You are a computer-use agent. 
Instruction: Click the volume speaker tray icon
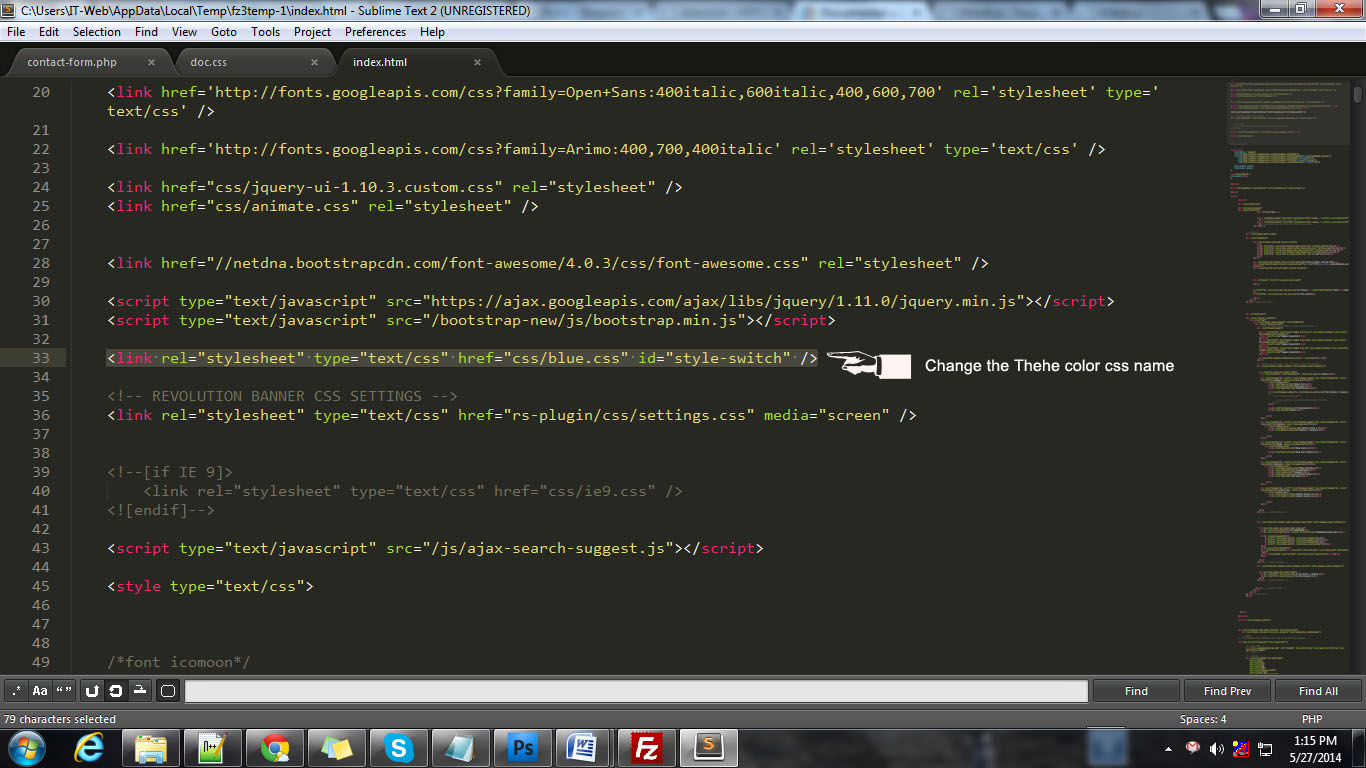point(1216,748)
